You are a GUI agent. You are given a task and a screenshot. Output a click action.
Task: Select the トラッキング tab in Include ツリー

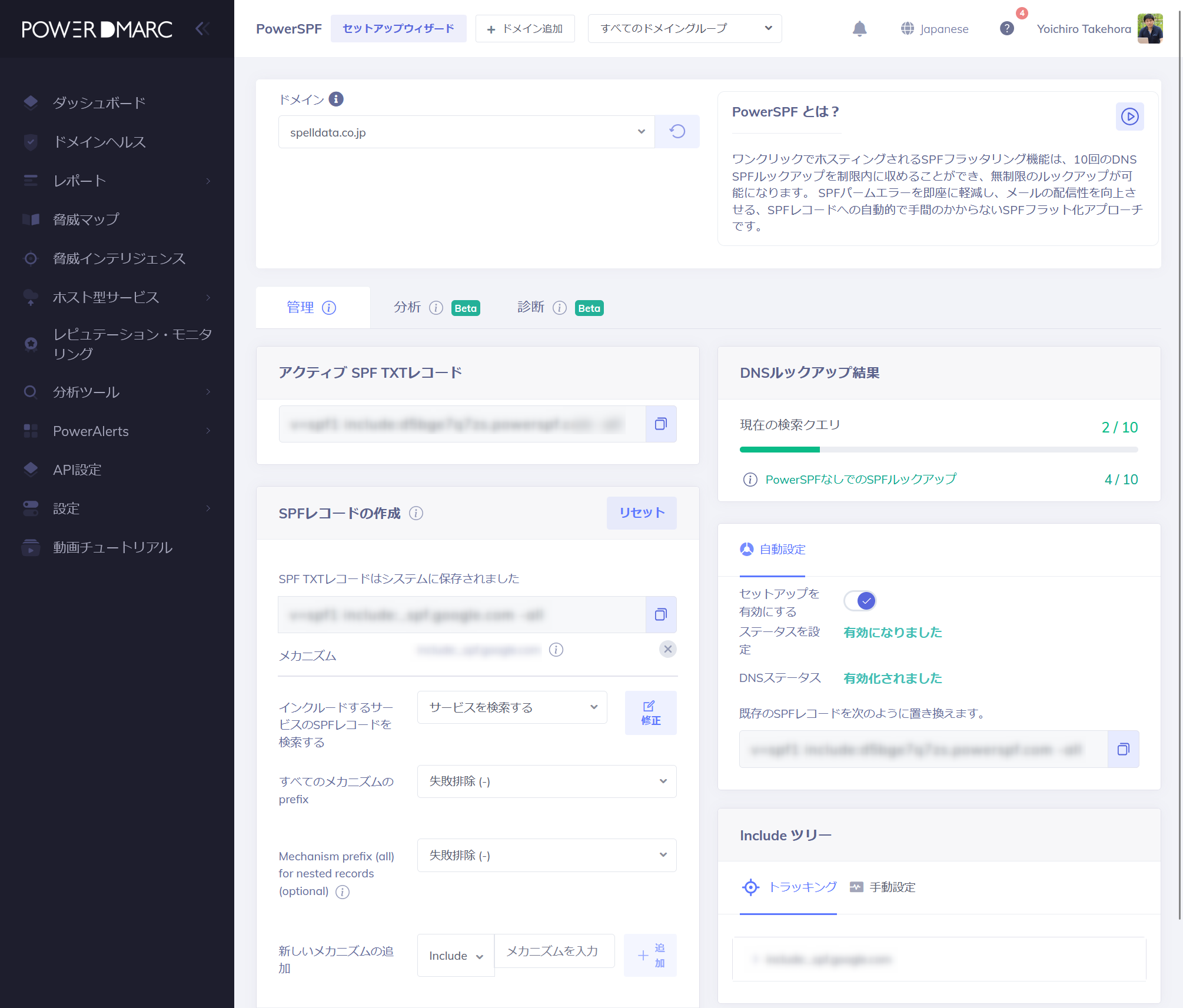[x=788, y=887]
